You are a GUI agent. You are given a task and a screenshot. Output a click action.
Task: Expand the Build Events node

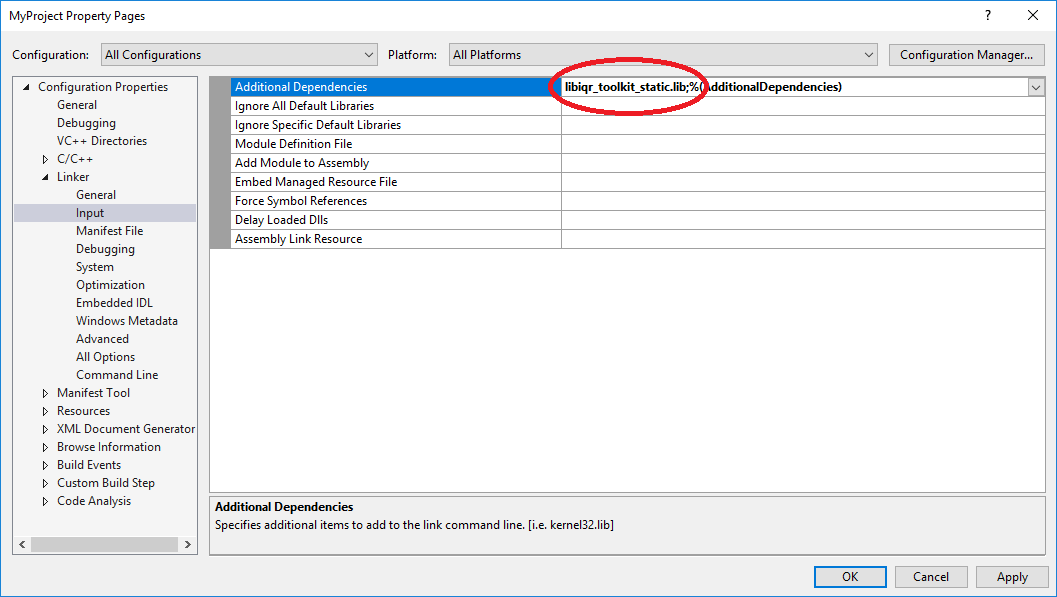click(44, 464)
